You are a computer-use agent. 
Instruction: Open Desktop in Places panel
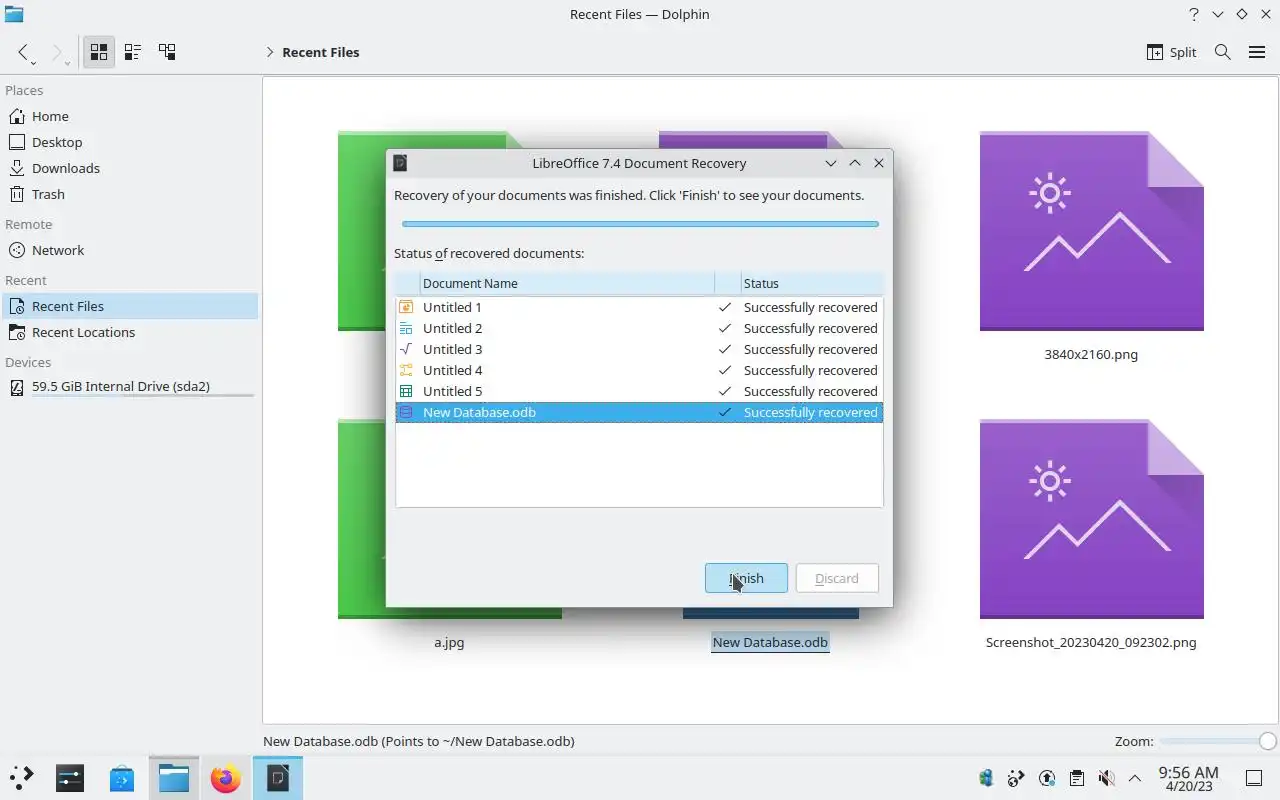(x=130, y=142)
